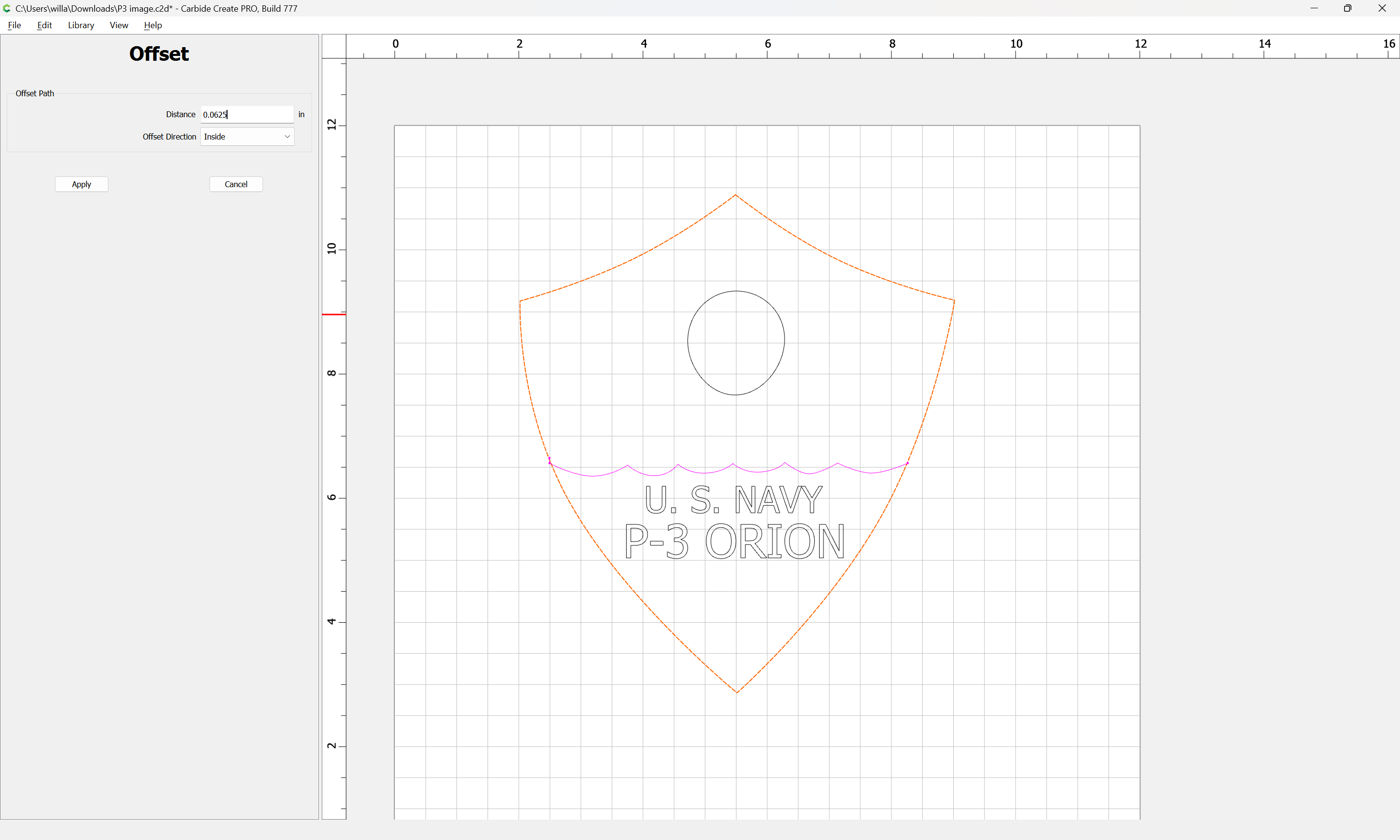Minimize the Carbide Create window
The image size is (1400, 840).
(x=1313, y=8)
